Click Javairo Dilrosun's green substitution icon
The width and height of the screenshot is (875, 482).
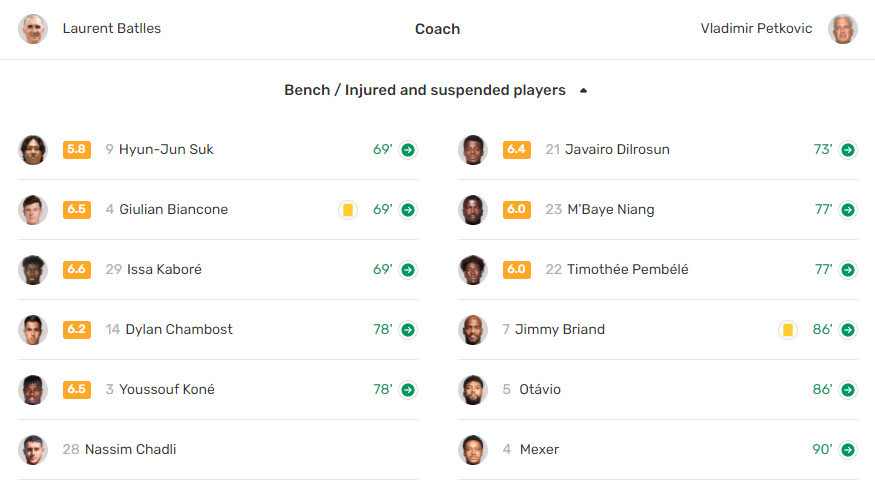848,150
